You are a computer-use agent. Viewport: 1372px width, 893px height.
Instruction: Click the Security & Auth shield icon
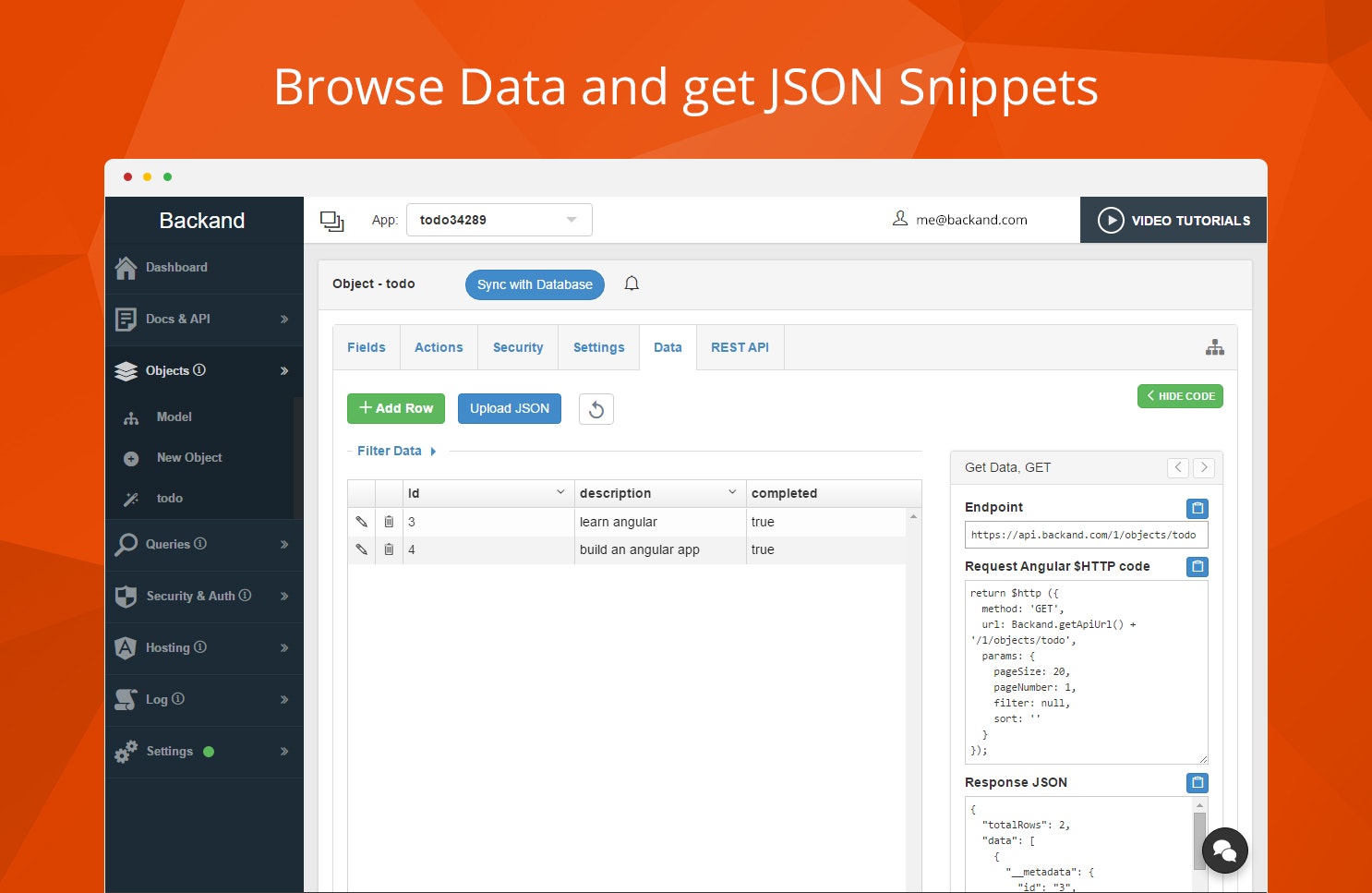(126, 597)
